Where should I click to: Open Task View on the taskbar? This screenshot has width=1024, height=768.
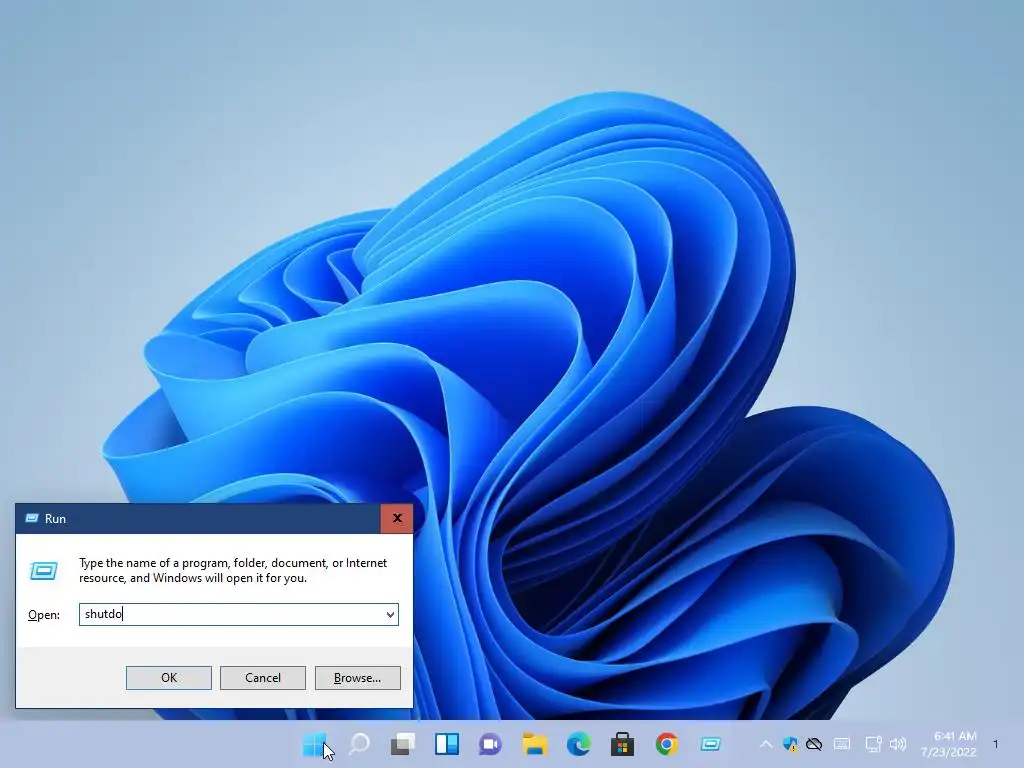tap(403, 744)
